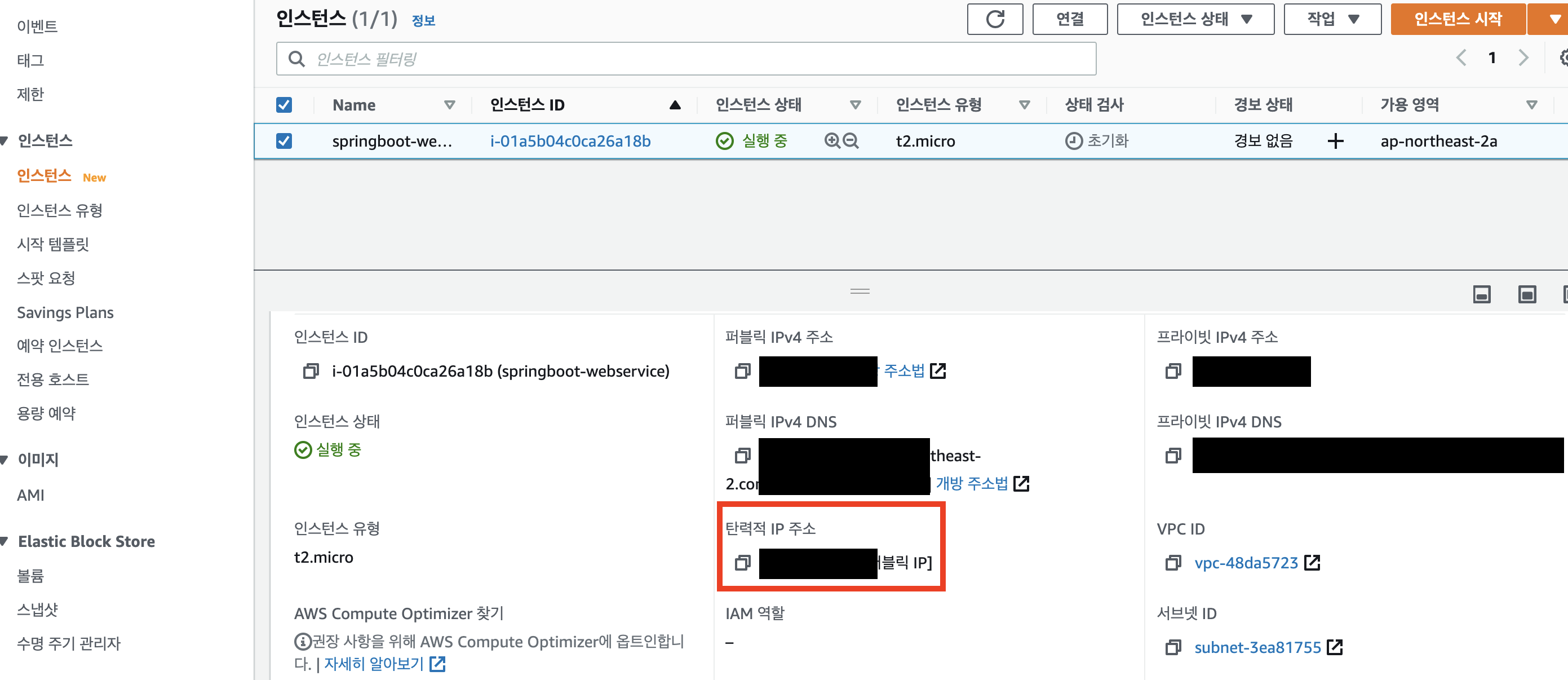Expand arrow next to 인스턴스 시작 button

coord(1554,20)
